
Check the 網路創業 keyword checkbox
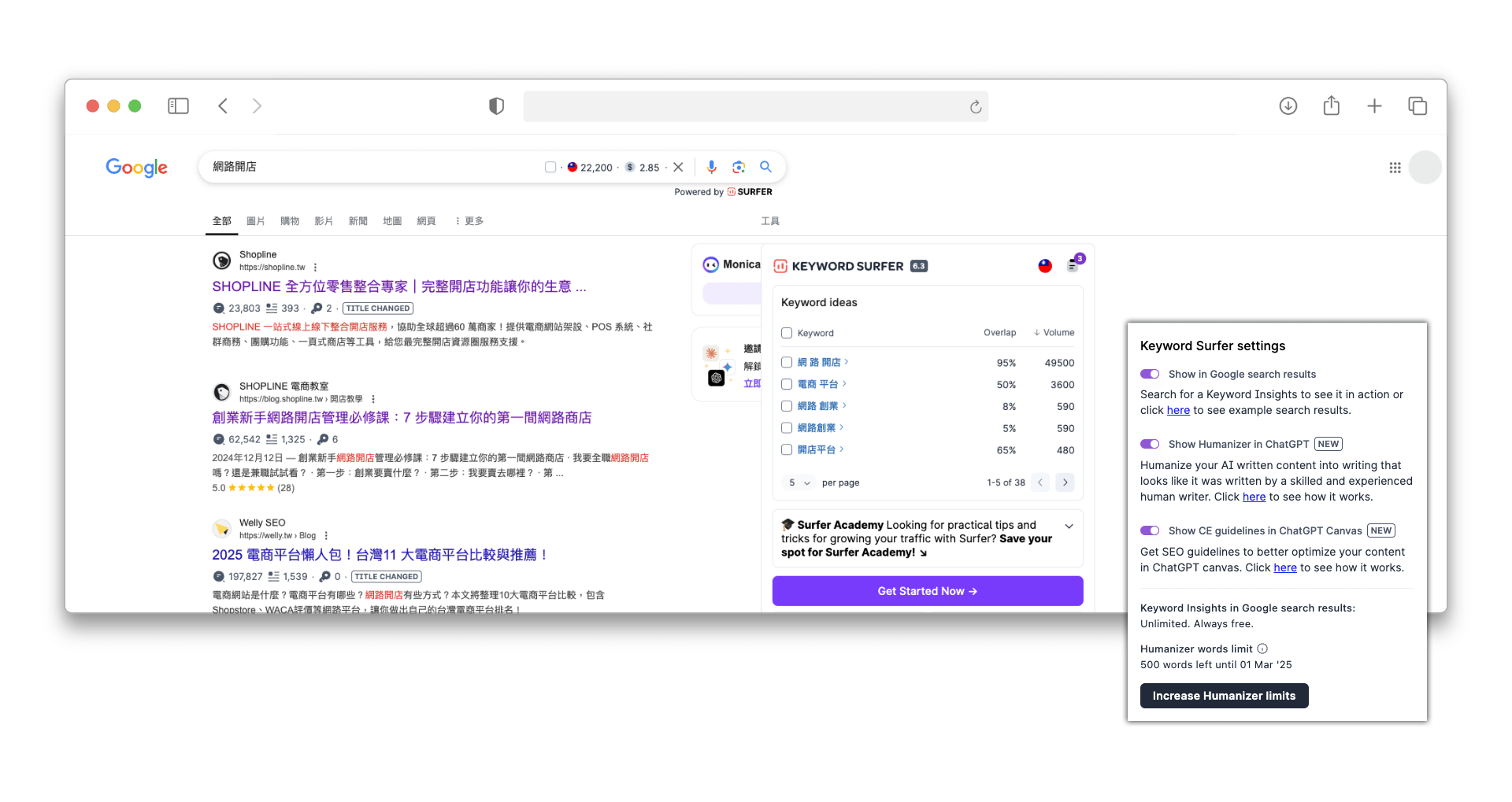[x=787, y=428]
